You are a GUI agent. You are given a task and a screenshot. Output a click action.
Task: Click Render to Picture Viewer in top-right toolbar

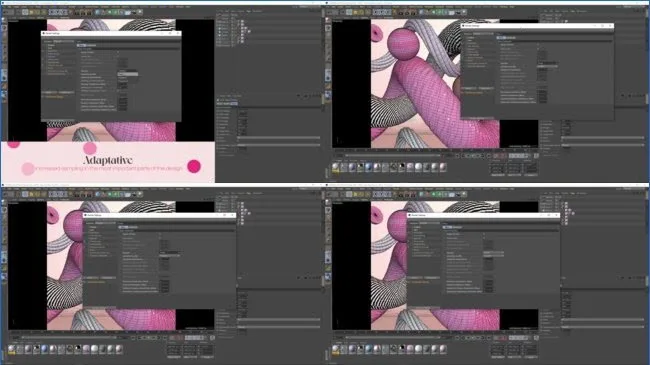pos(406,12)
